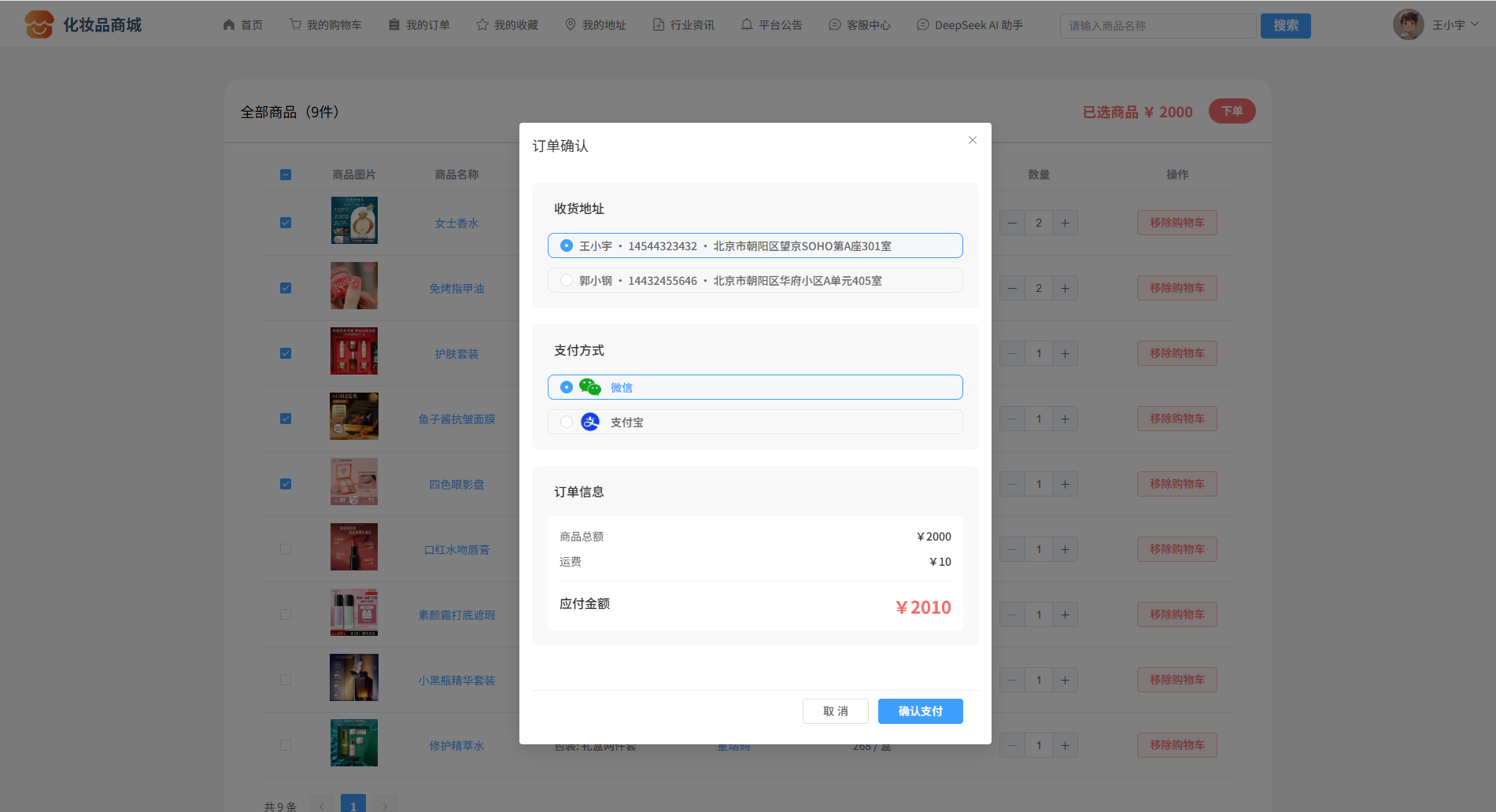Click the favorites star icon in navbar
Screen dimensions: 1496x812
[x=482, y=25]
